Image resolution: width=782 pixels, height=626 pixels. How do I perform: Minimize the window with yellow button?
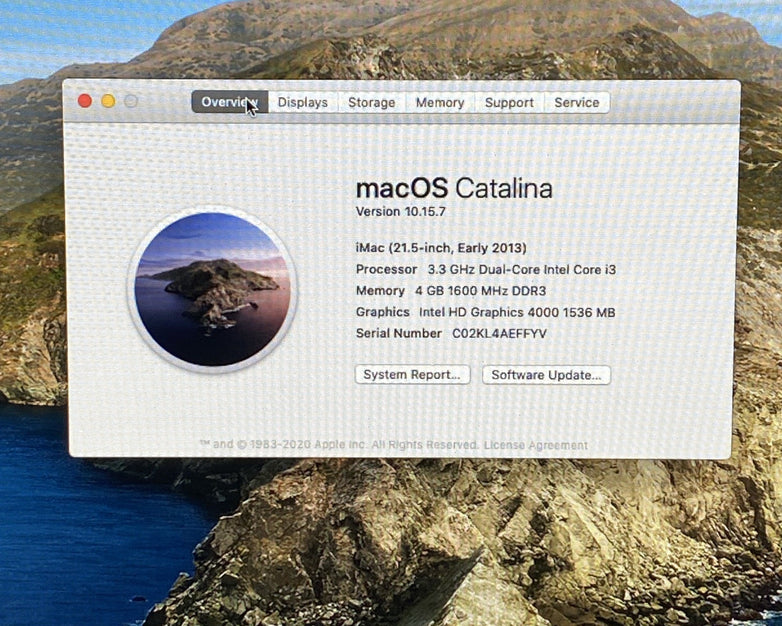point(108,101)
